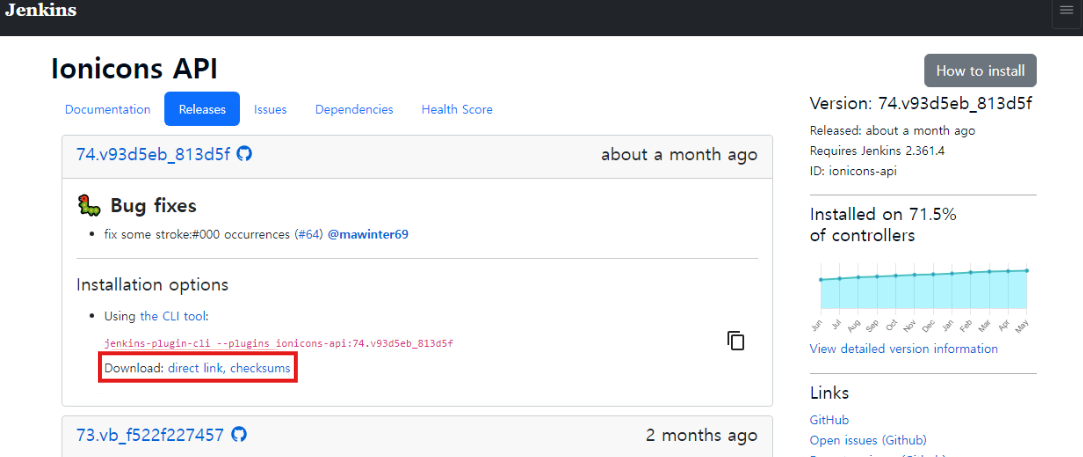Image resolution: width=1083 pixels, height=457 pixels.
Task: Open the Issues tab
Action: pyautogui.click(x=270, y=109)
